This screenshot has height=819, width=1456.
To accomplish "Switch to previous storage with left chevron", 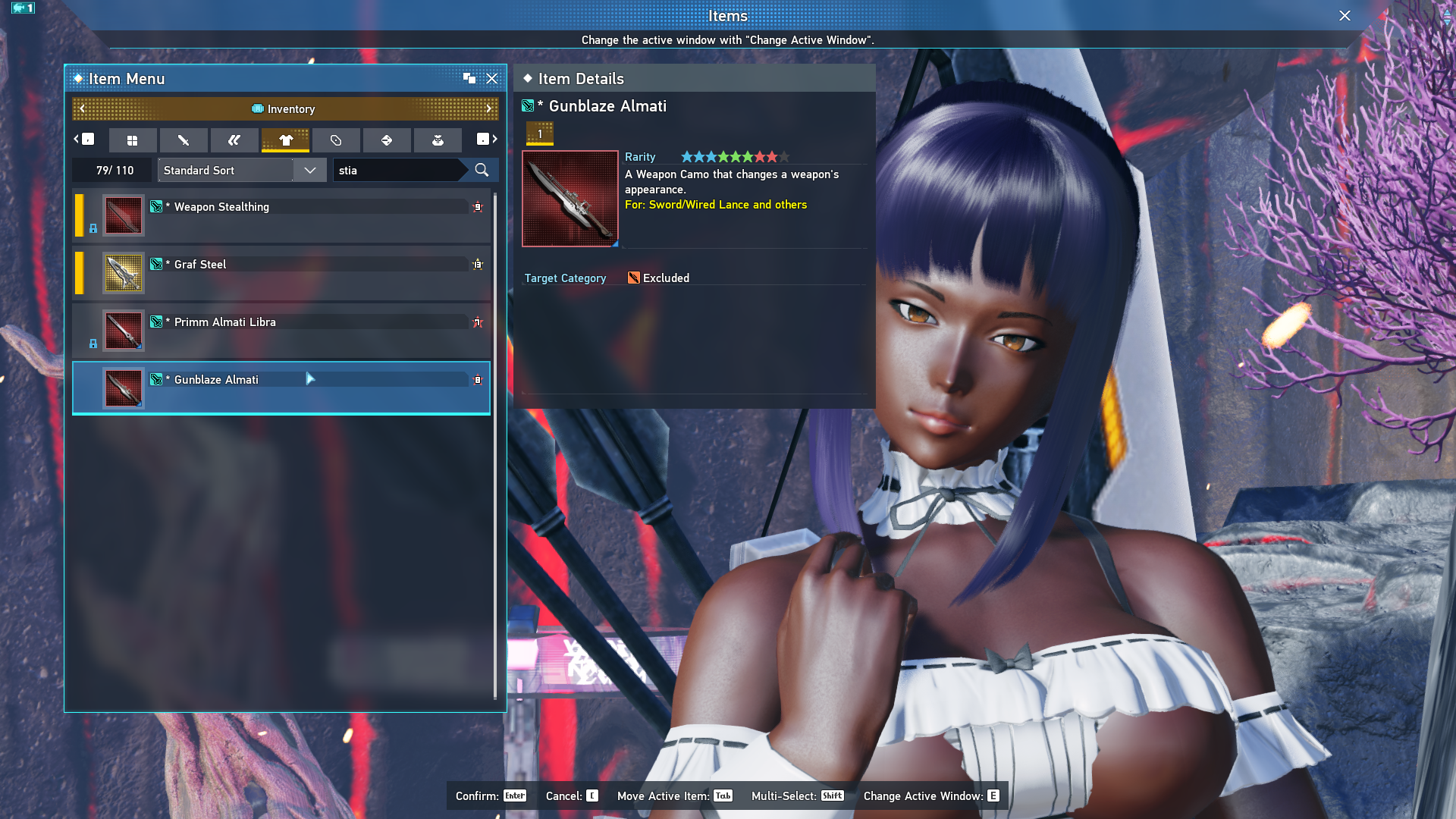I will click(82, 108).
